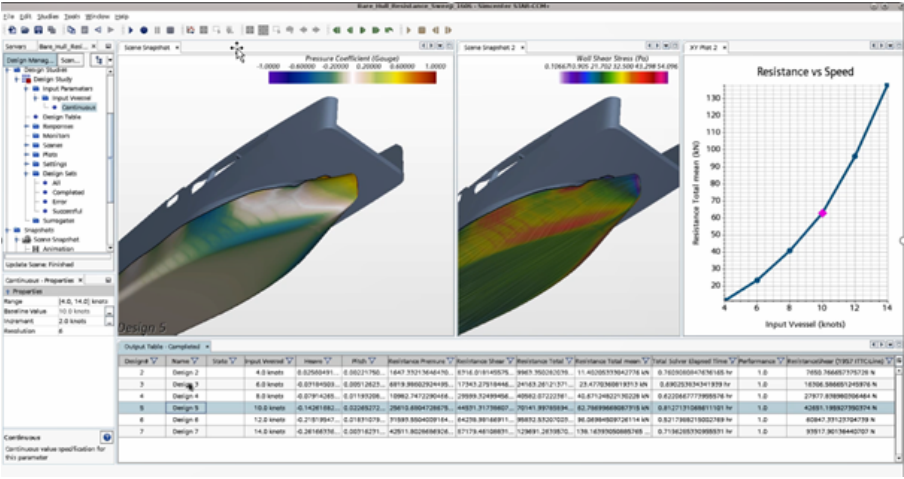Click the copy pages toolbar icon
The image size is (904, 479).
(x=71, y=30)
